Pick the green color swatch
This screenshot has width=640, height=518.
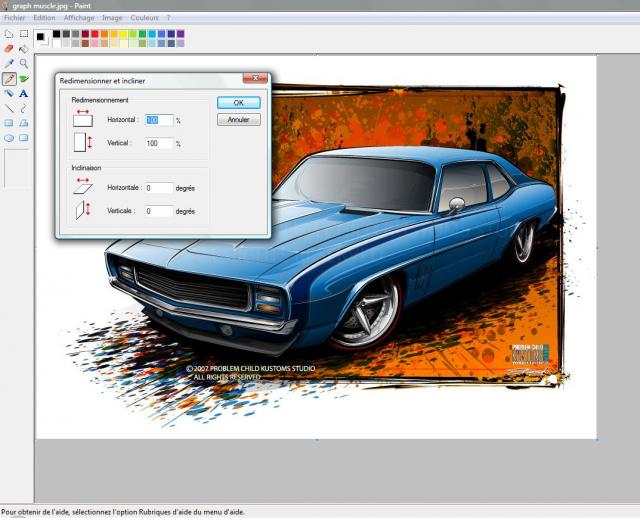click(142, 33)
